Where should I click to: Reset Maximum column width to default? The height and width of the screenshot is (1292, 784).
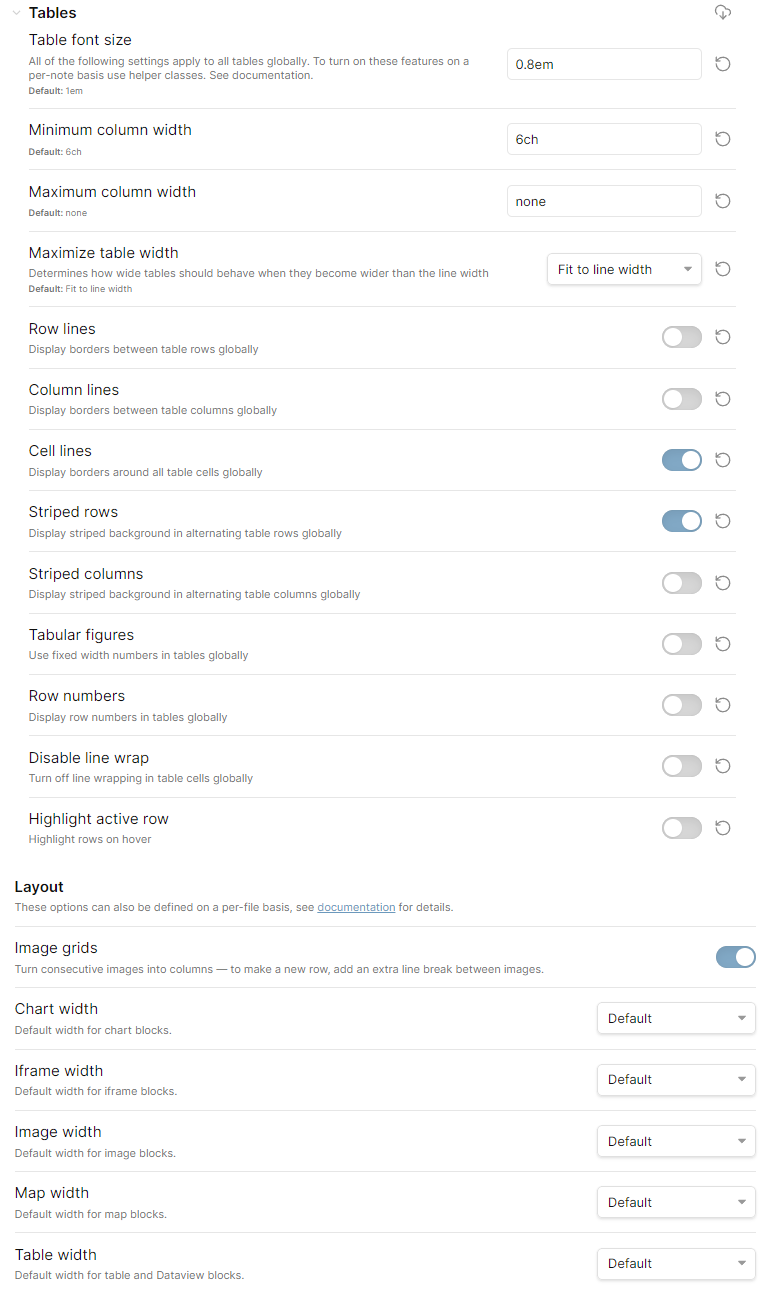click(x=723, y=201)
